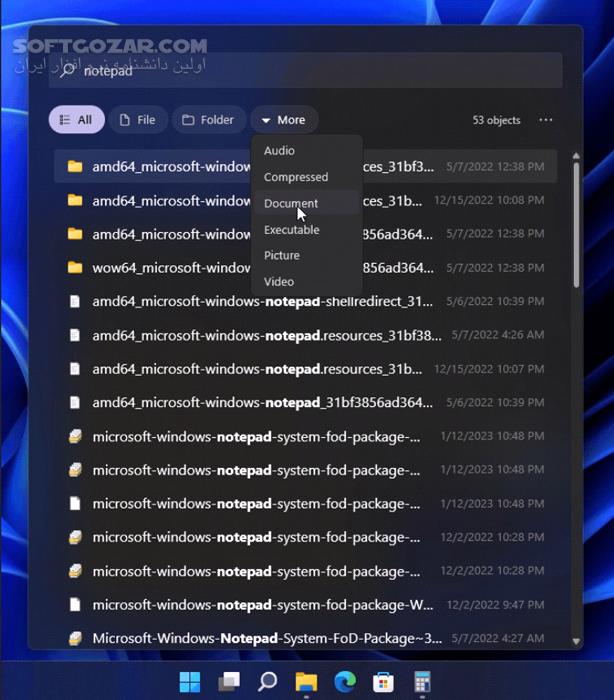Screen dimensions: 614x700
Task: Click the folder icon of the first amd64 result
Action: click(75, 167)
